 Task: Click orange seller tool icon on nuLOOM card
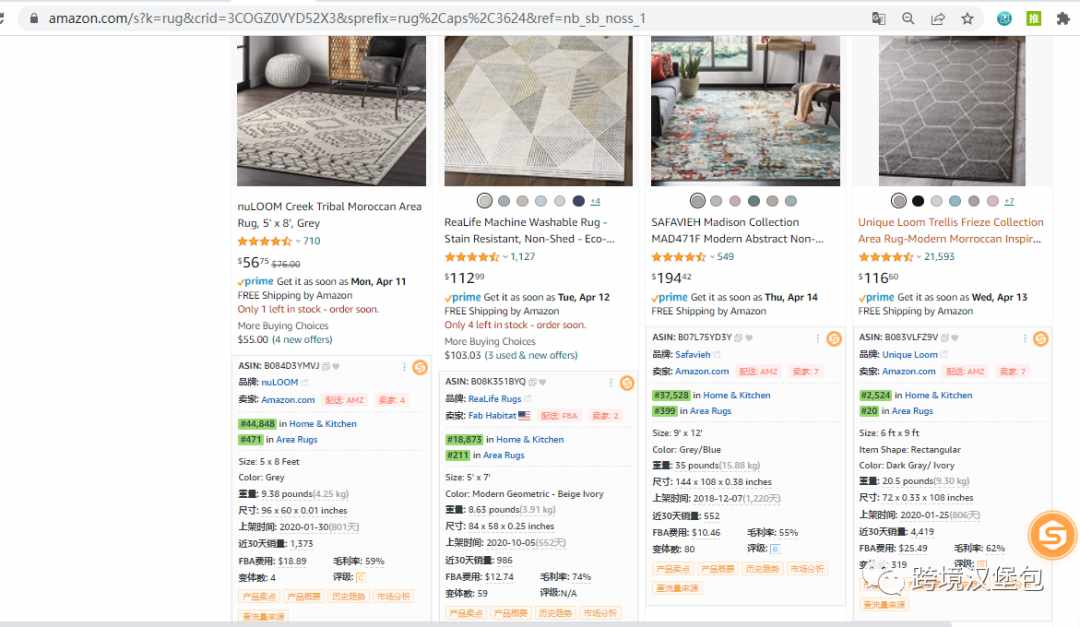click(x=419, y=367)
